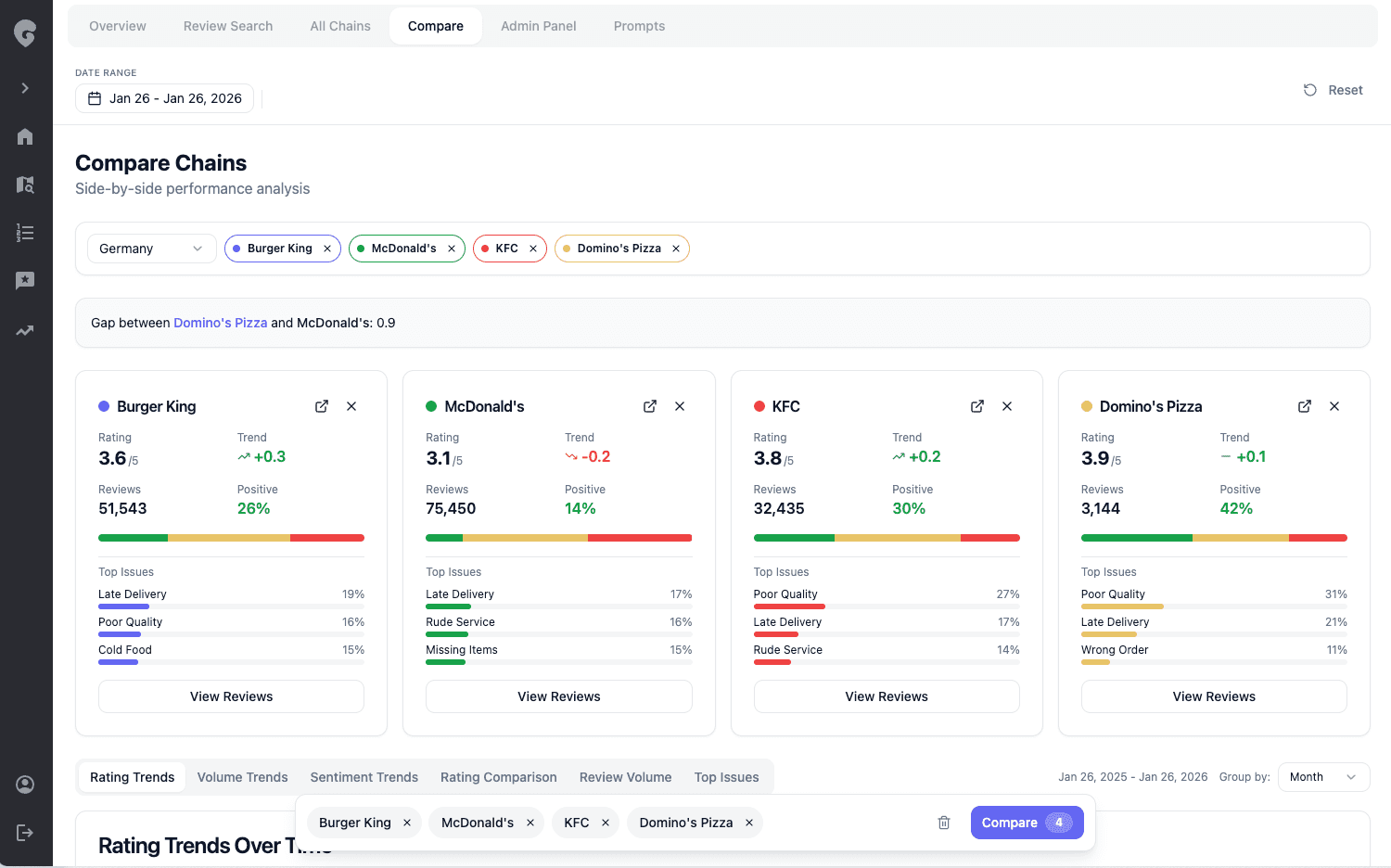Select the Sentiment Trends tab
Viewport: 1391px width, 868px height.
coord(364,777)
